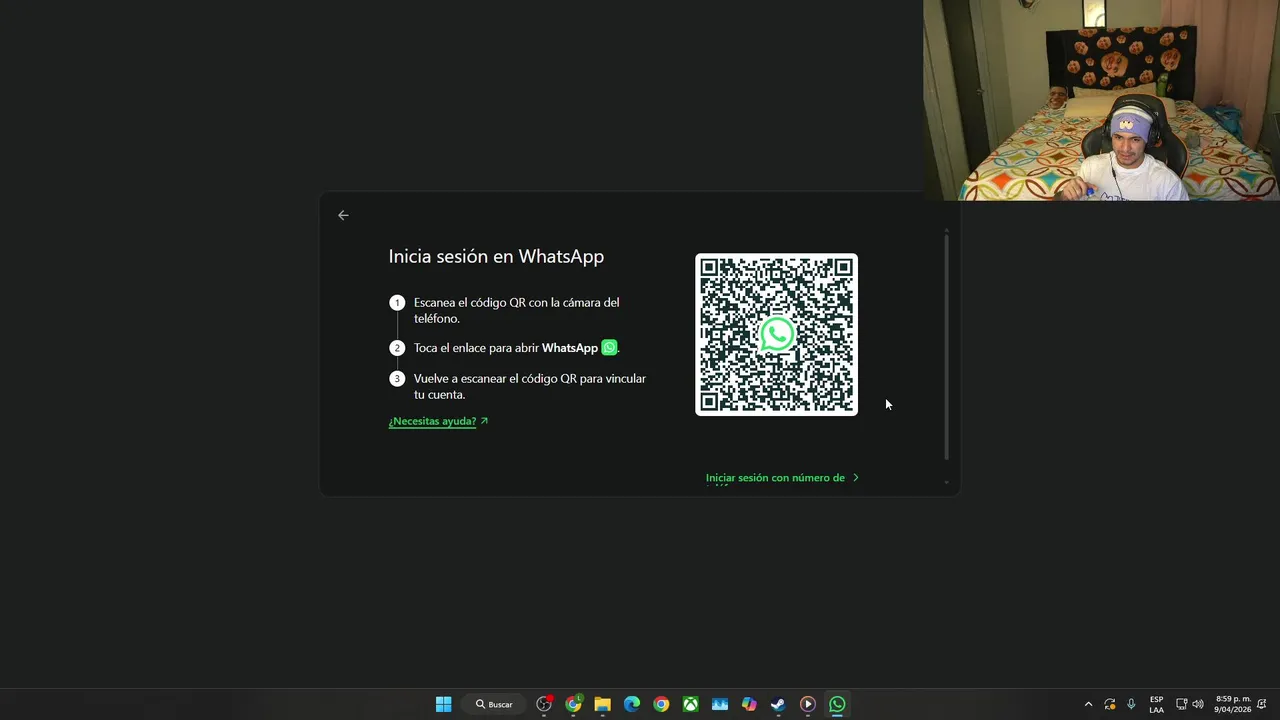Click the chevron beside Iniciar sesión con número

tap(855, 478)
